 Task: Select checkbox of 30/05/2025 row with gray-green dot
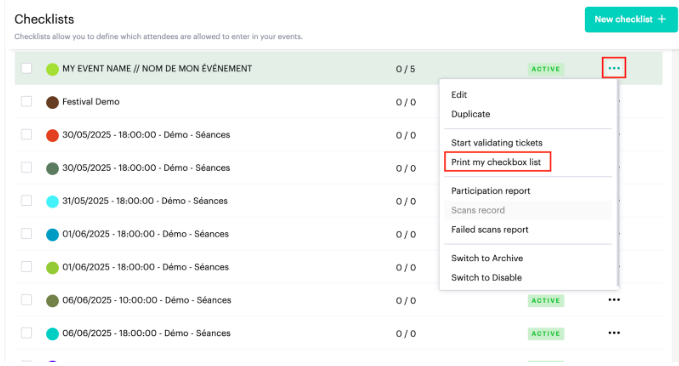point(26,167)
